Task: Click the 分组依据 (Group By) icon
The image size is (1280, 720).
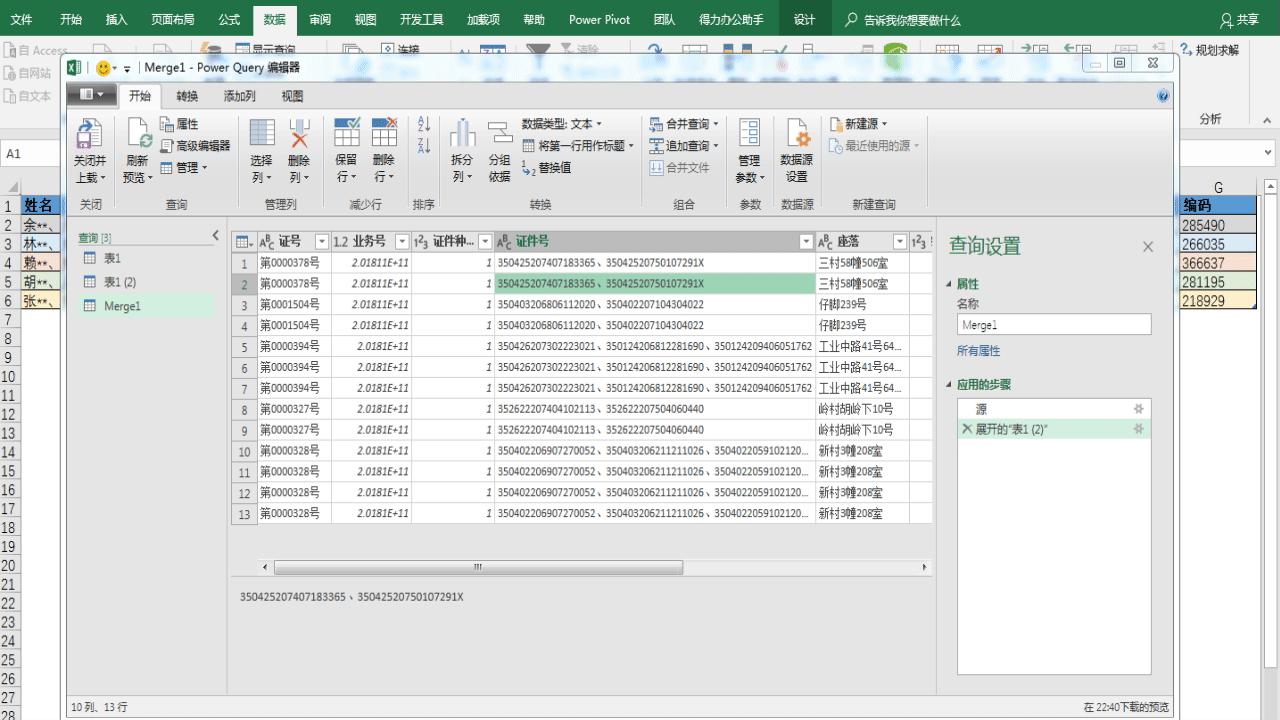Action: (x=499, y=135)
